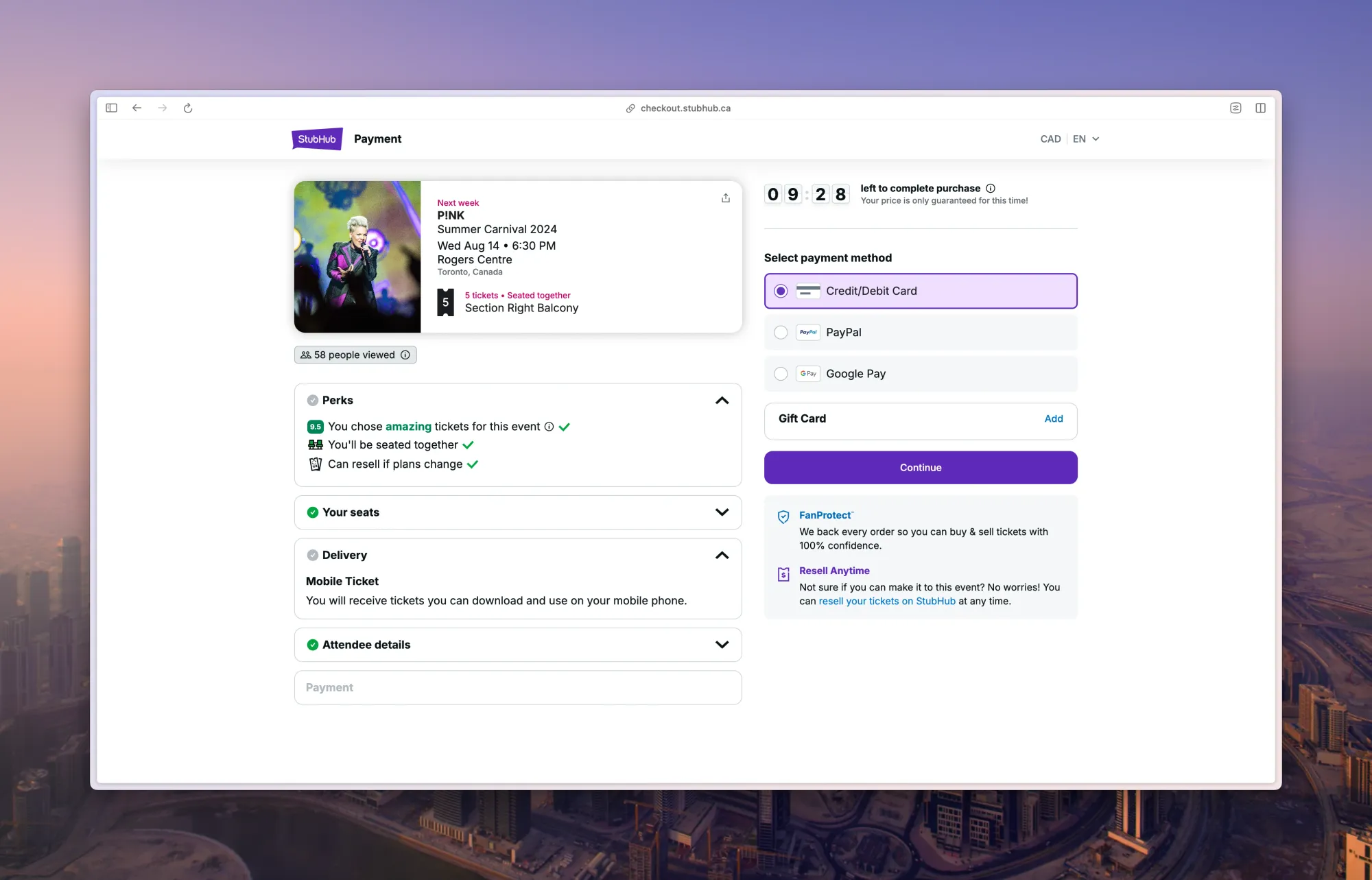Click the Next week label
This screenshot has width=1372, height=880.
pyautogui.click(x=458, y=203)
